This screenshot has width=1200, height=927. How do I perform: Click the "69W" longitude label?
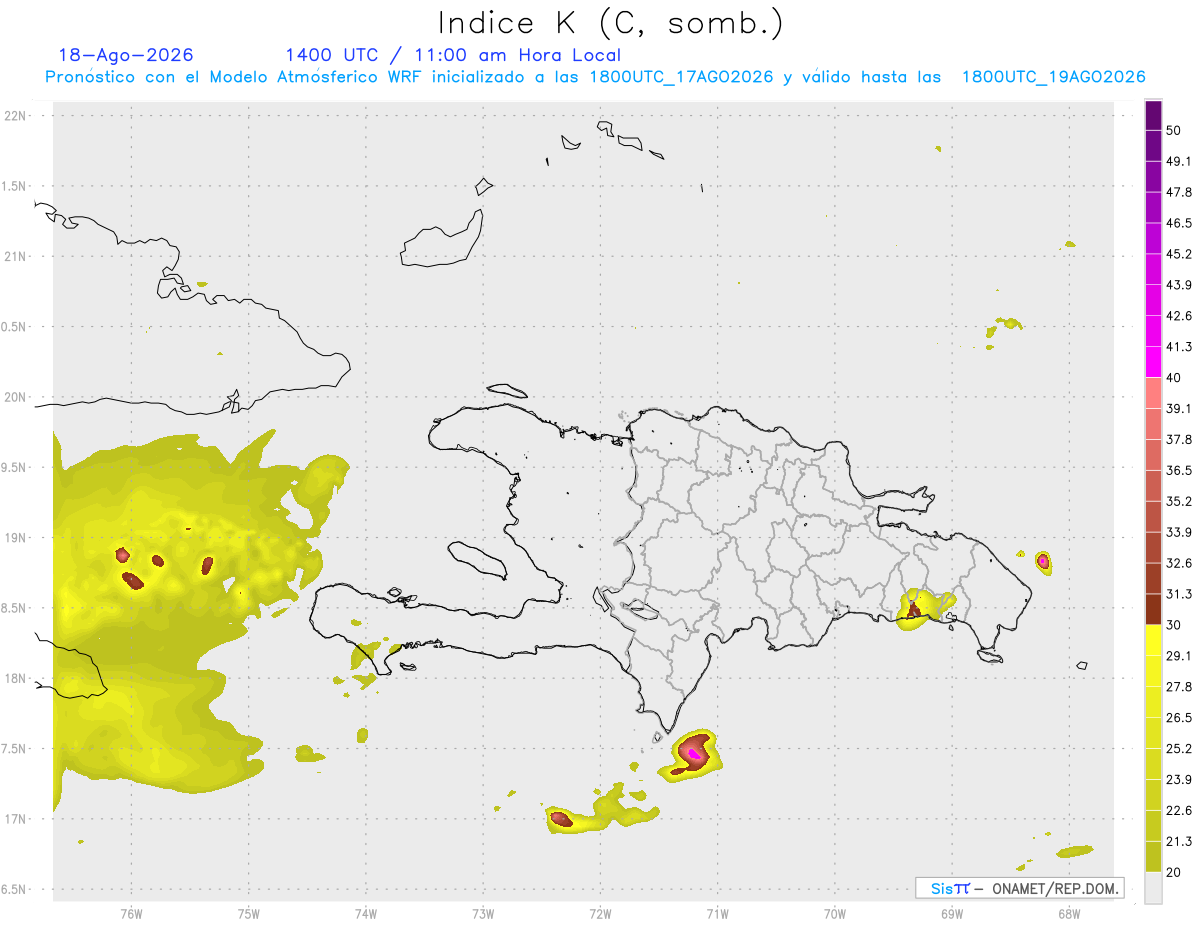(952, 914)
